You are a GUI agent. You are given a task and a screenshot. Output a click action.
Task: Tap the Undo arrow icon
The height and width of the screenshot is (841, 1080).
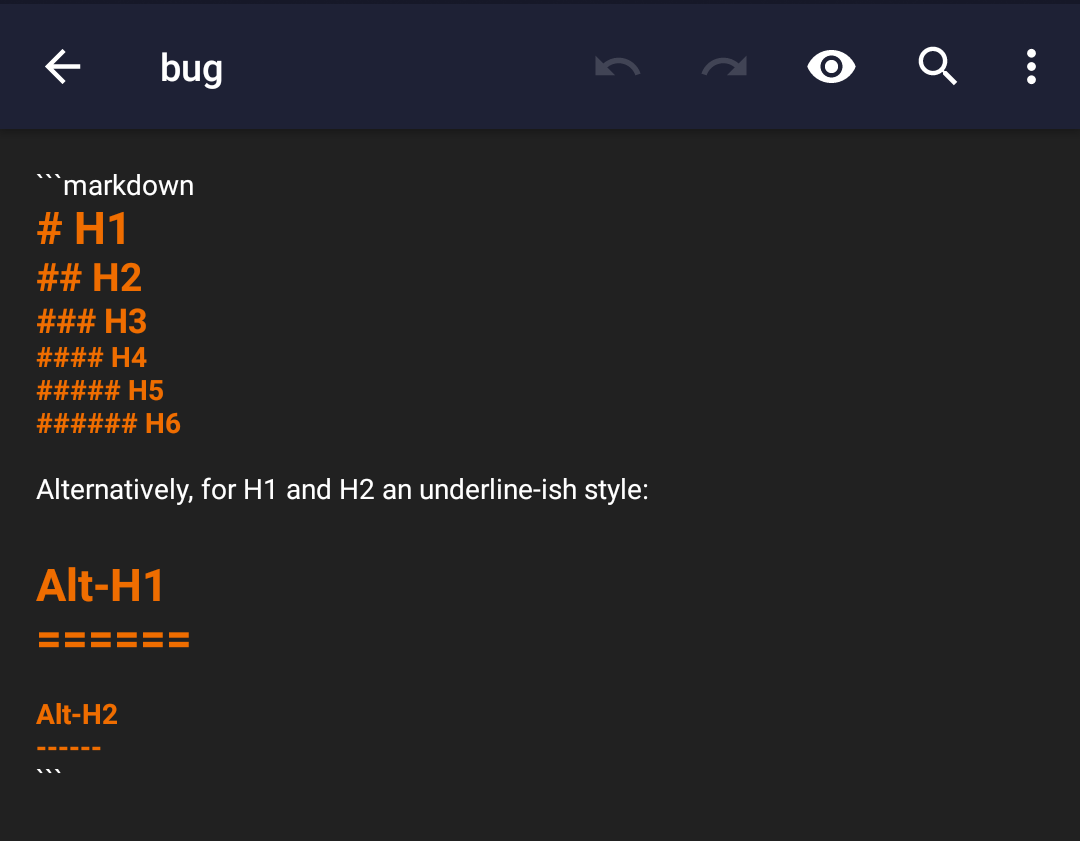coord(617,66)
